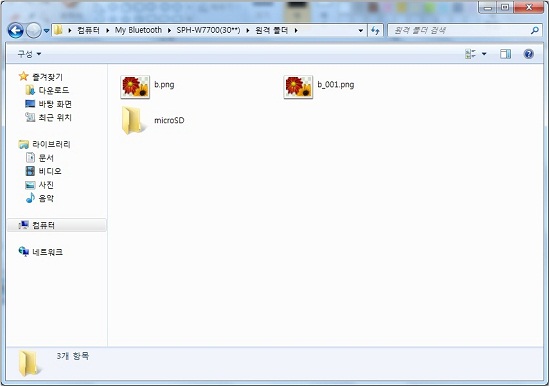Click the change view icon

pos(470,54)
